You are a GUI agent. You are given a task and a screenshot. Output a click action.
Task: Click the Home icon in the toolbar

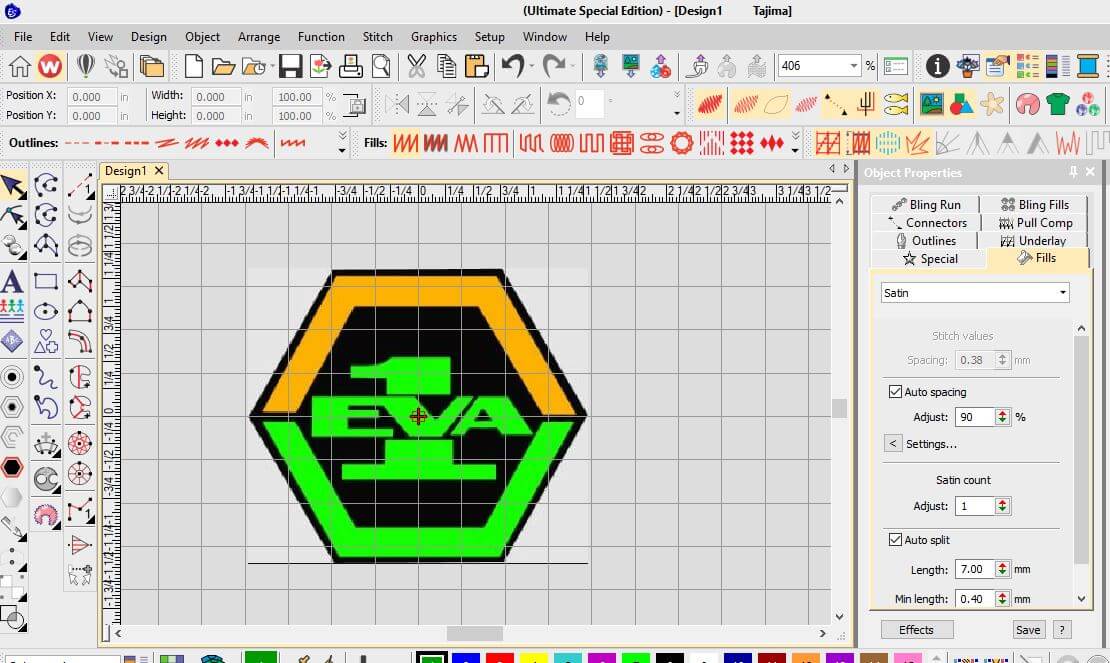coord(19,67)
